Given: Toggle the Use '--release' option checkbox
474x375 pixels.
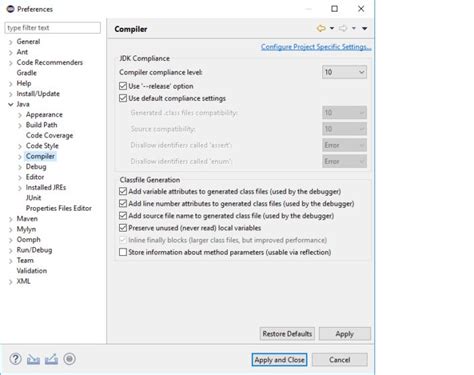Looking at the screenshot, I should point(123,86).
